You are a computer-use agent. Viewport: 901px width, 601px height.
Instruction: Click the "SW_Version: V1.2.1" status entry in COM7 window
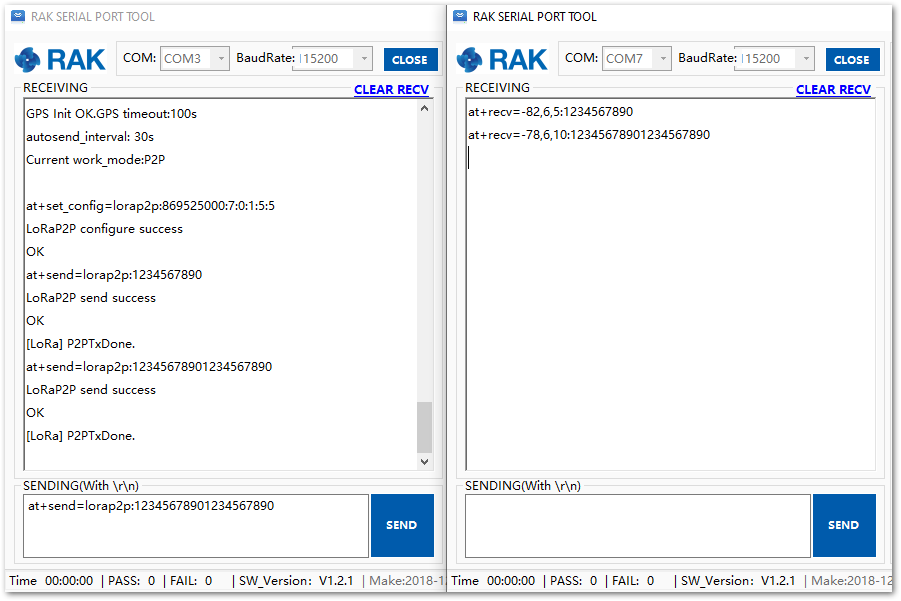point(738,581)
